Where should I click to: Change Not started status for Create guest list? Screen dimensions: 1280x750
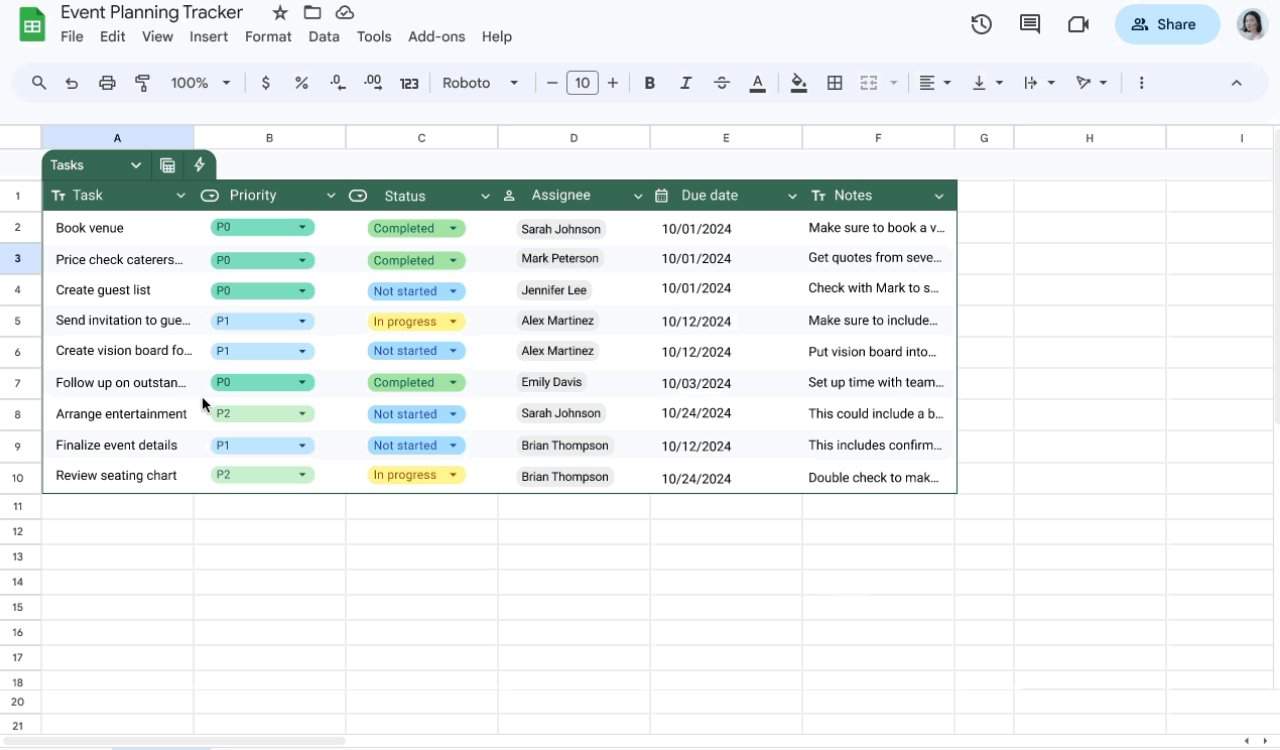(x=416, y=291)
